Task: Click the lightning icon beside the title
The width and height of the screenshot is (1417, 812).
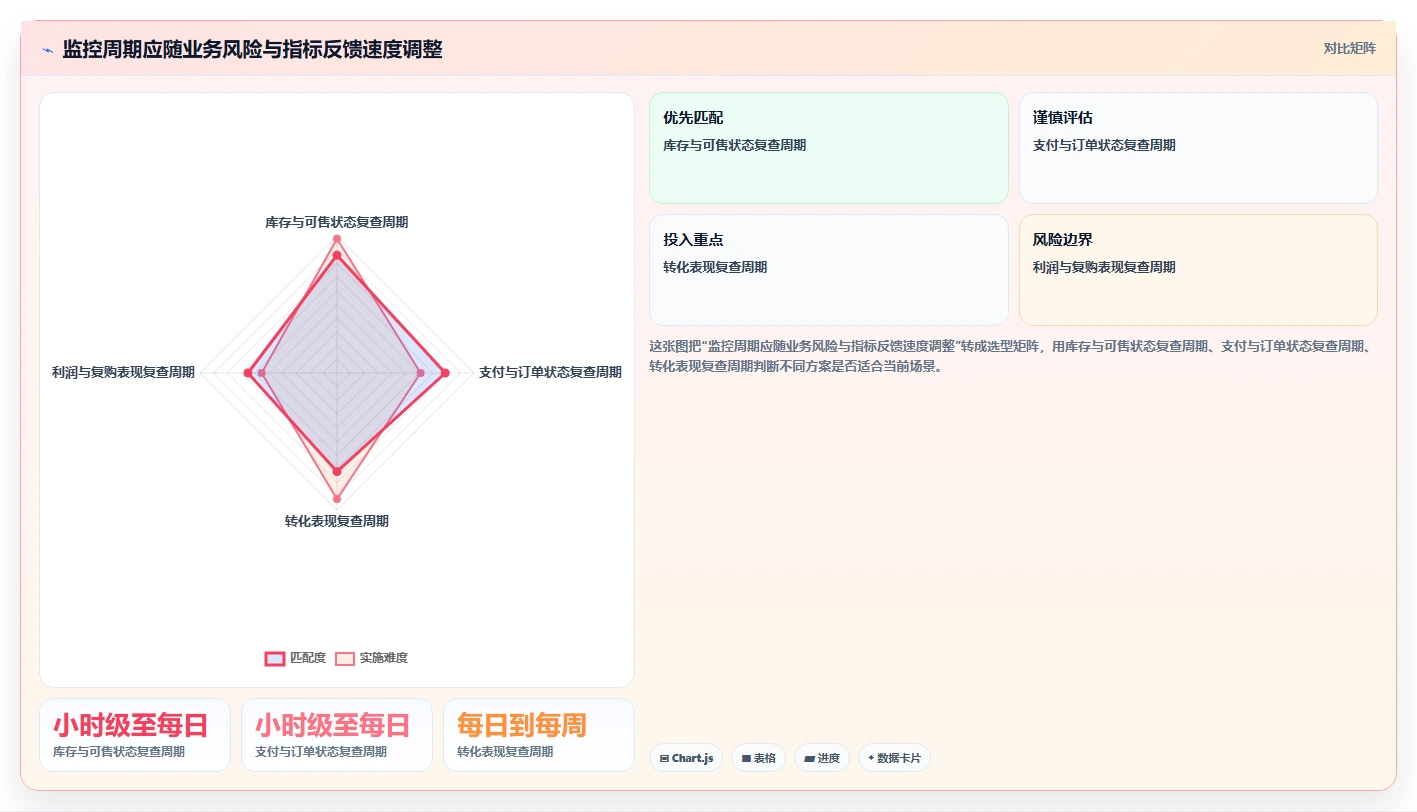Action: (x=48, y=50)
